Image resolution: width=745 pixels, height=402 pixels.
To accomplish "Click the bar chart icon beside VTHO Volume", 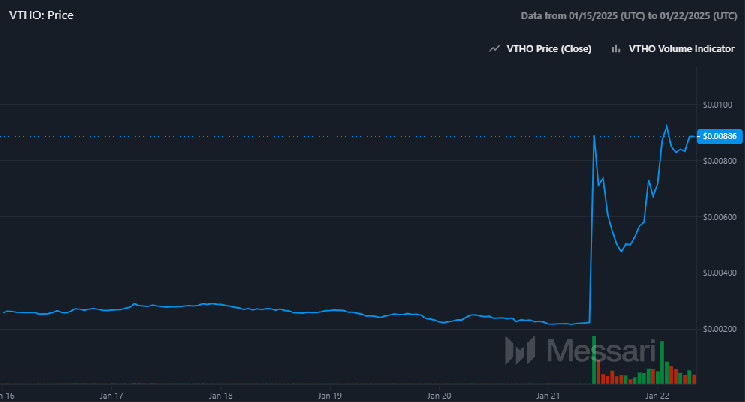I will (616, 48).
